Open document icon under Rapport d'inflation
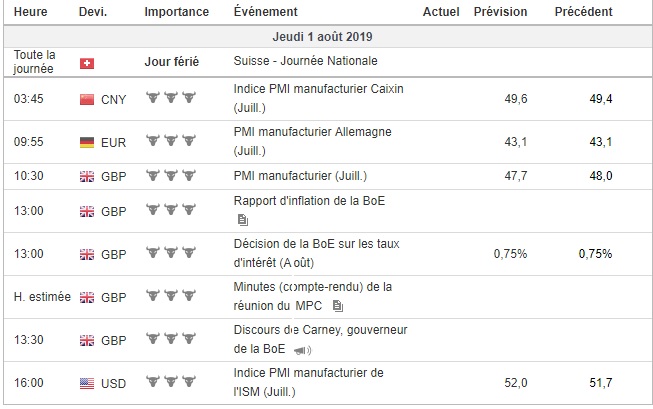This screenshot has width=653, height=409. tap(241, 219)
